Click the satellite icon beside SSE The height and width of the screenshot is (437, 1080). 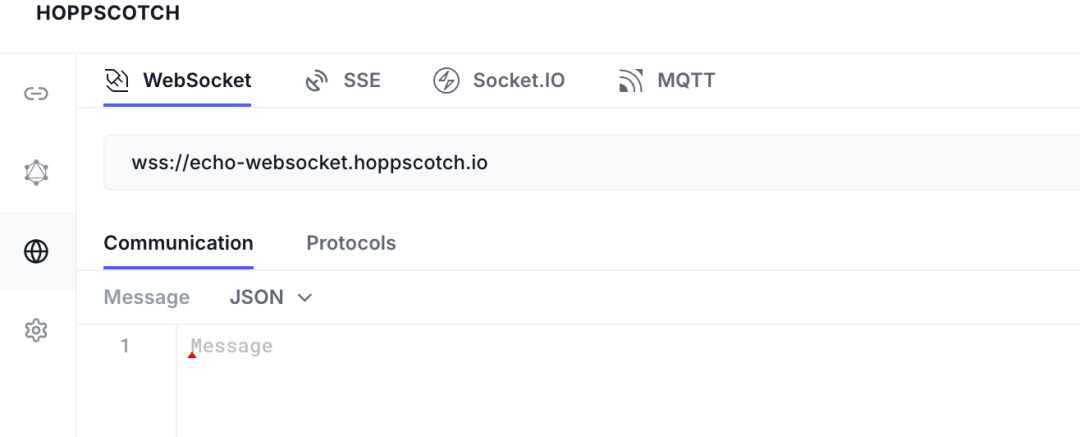coord(317,80)
